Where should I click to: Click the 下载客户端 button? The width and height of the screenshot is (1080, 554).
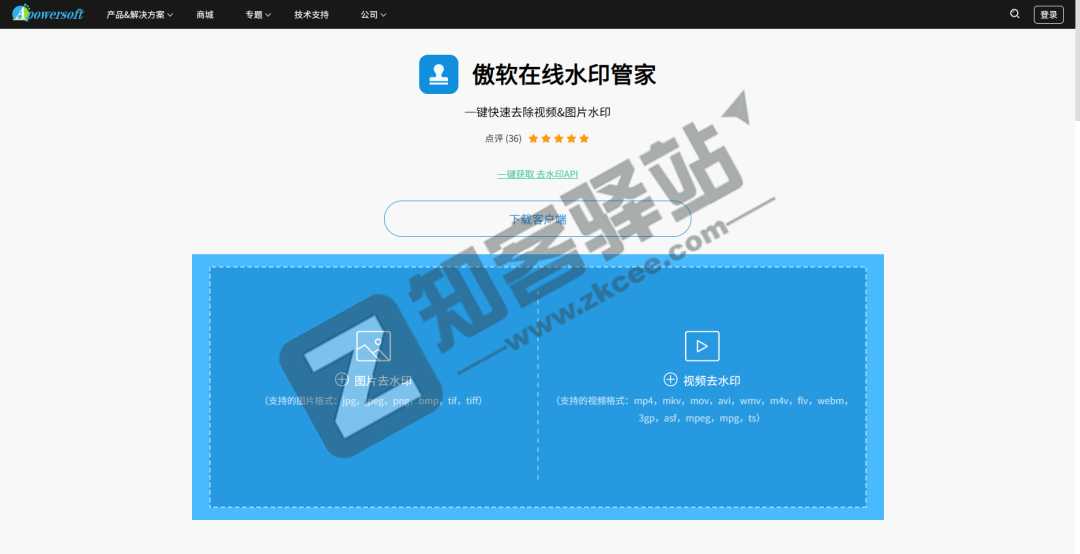(x=537, y=219)
